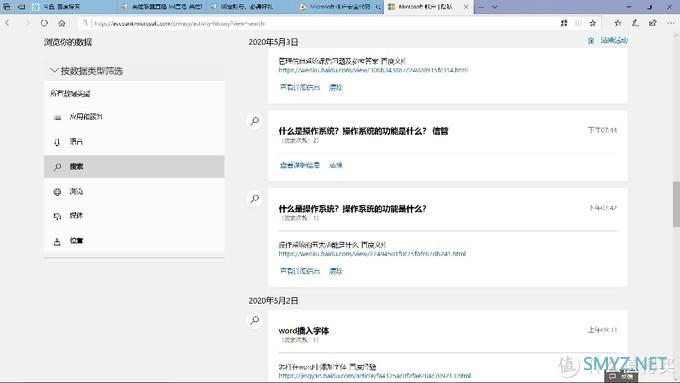Viewport: 680px width, 383px height.
Task: Open the favorites hub icon
Action: (x=618, y=23)
